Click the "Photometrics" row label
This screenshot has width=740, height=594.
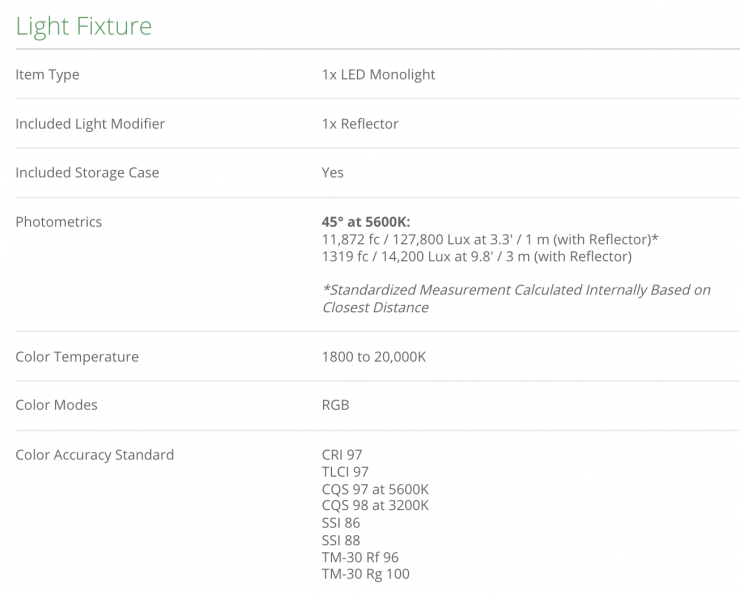click(58, 222)
